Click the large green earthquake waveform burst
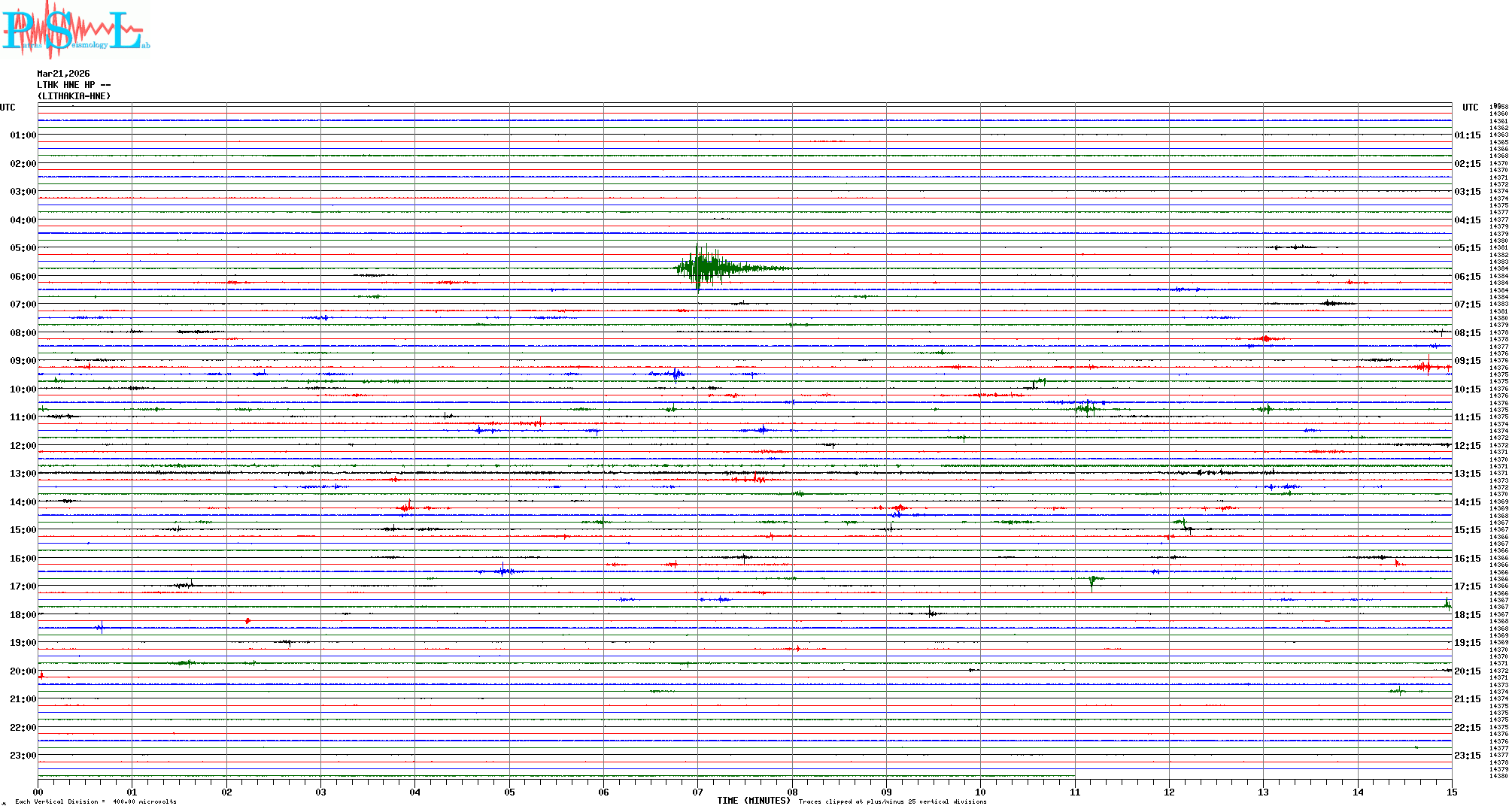1512x812 pixels. click(703, 268)
